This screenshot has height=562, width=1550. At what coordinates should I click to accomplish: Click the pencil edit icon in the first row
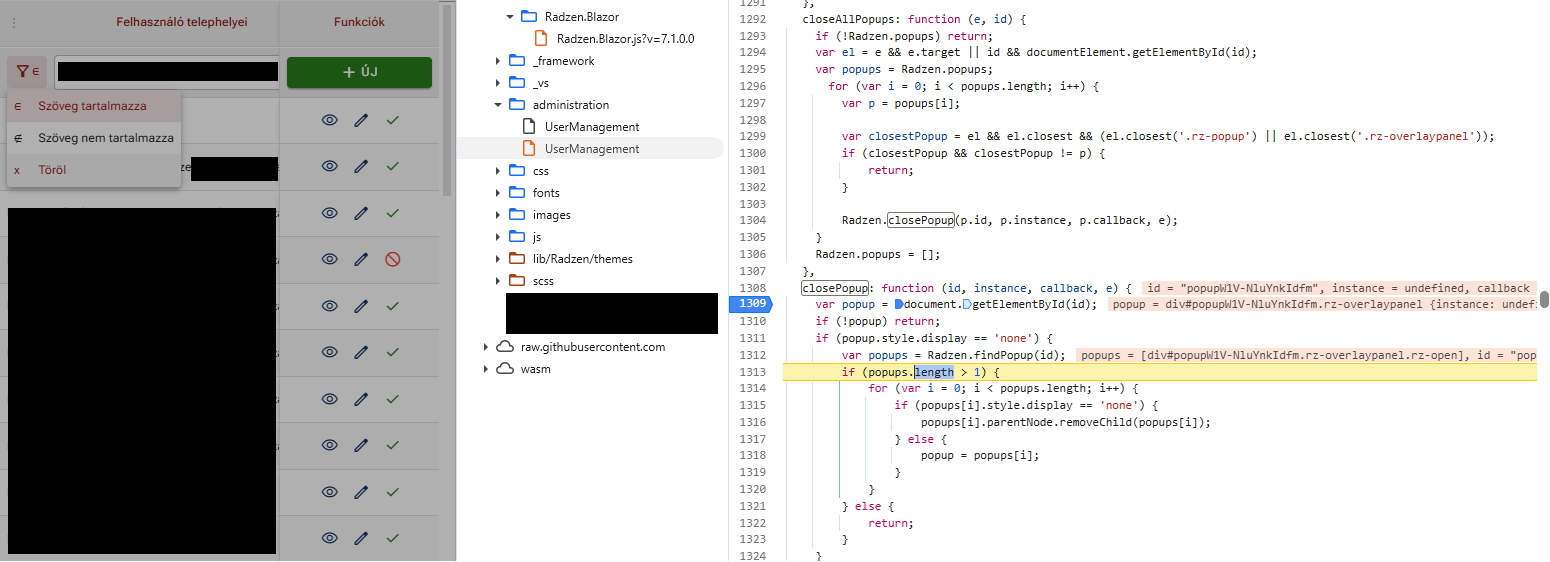point(361,120)
